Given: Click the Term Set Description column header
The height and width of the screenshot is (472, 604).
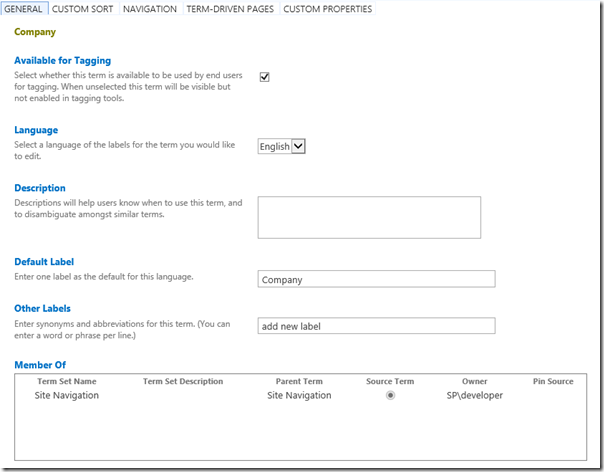Looking at the screenshot, I should [x=183, y=381].
